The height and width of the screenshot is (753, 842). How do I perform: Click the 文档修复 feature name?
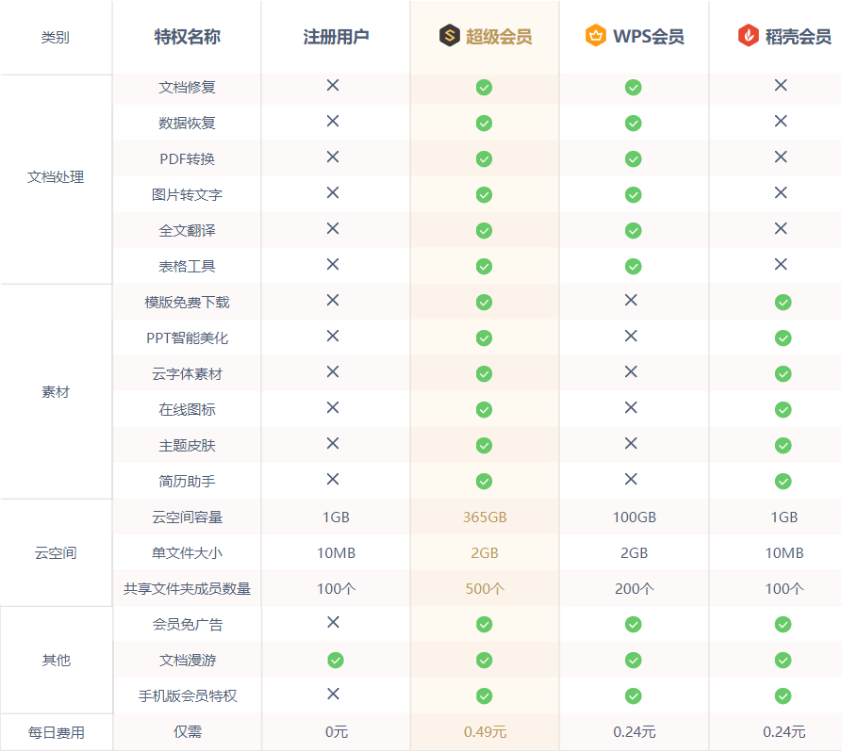pyautogui.click(x=187, y=87)
